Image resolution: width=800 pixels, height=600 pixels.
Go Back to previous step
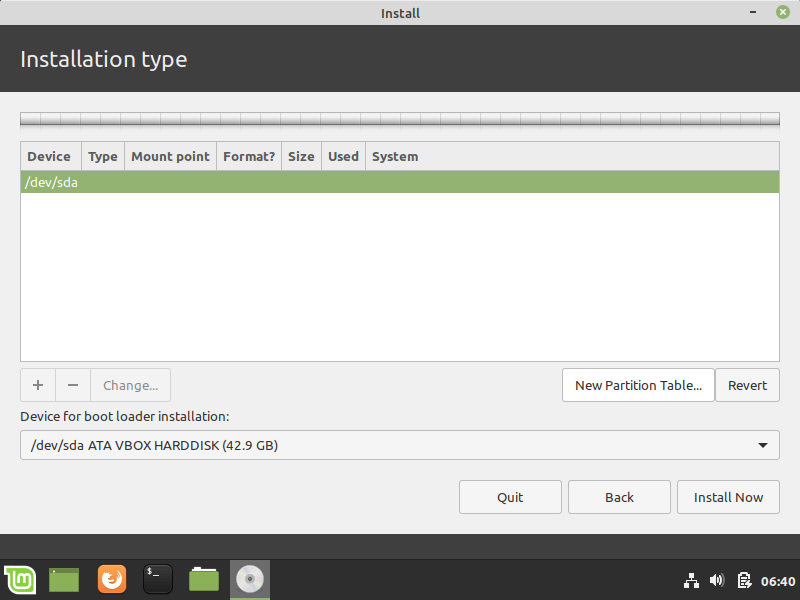(x=619, y=497)
